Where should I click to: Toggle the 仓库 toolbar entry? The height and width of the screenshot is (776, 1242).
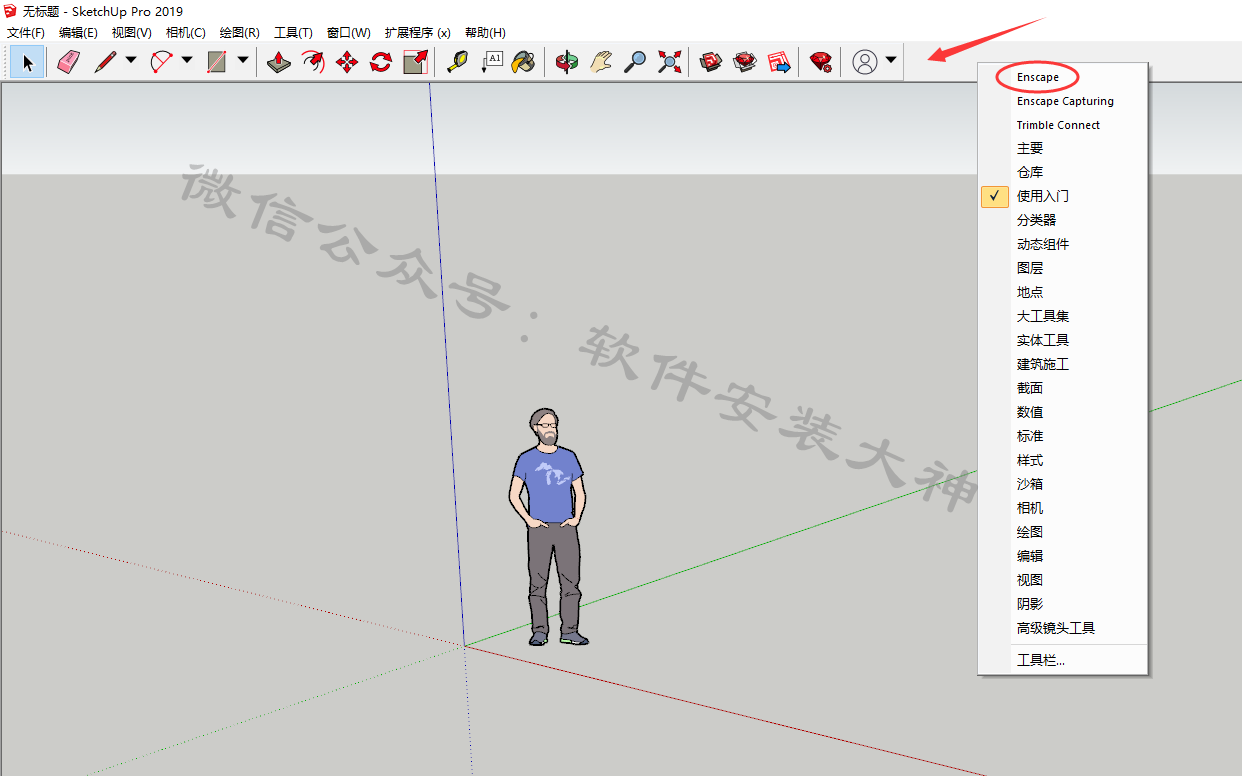(x=1063, y=172)
